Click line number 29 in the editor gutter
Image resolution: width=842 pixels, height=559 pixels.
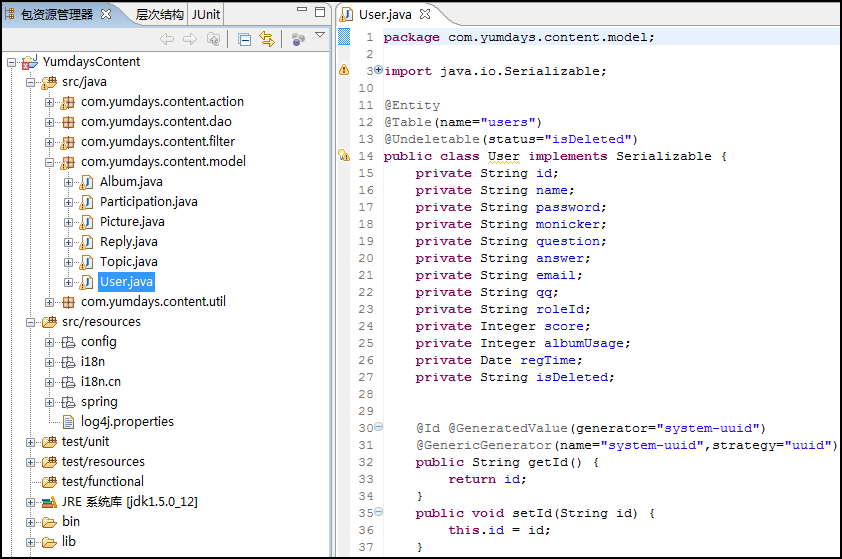click(366, 411)
